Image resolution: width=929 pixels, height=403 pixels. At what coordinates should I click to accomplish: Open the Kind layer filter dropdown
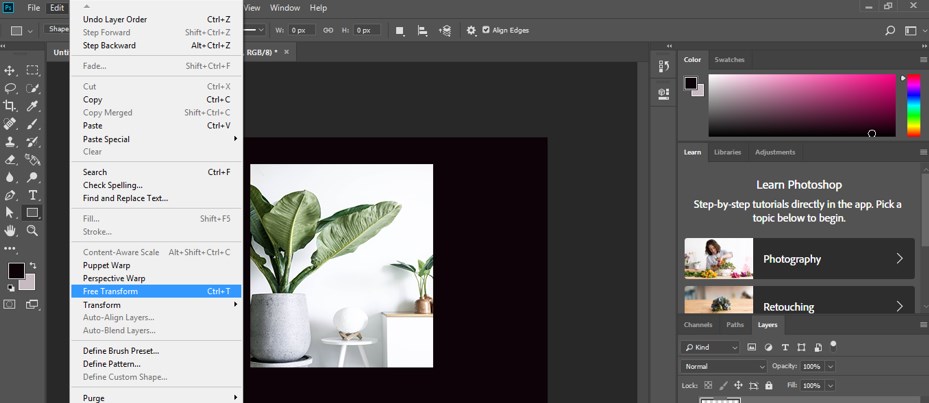pos(711,347)
